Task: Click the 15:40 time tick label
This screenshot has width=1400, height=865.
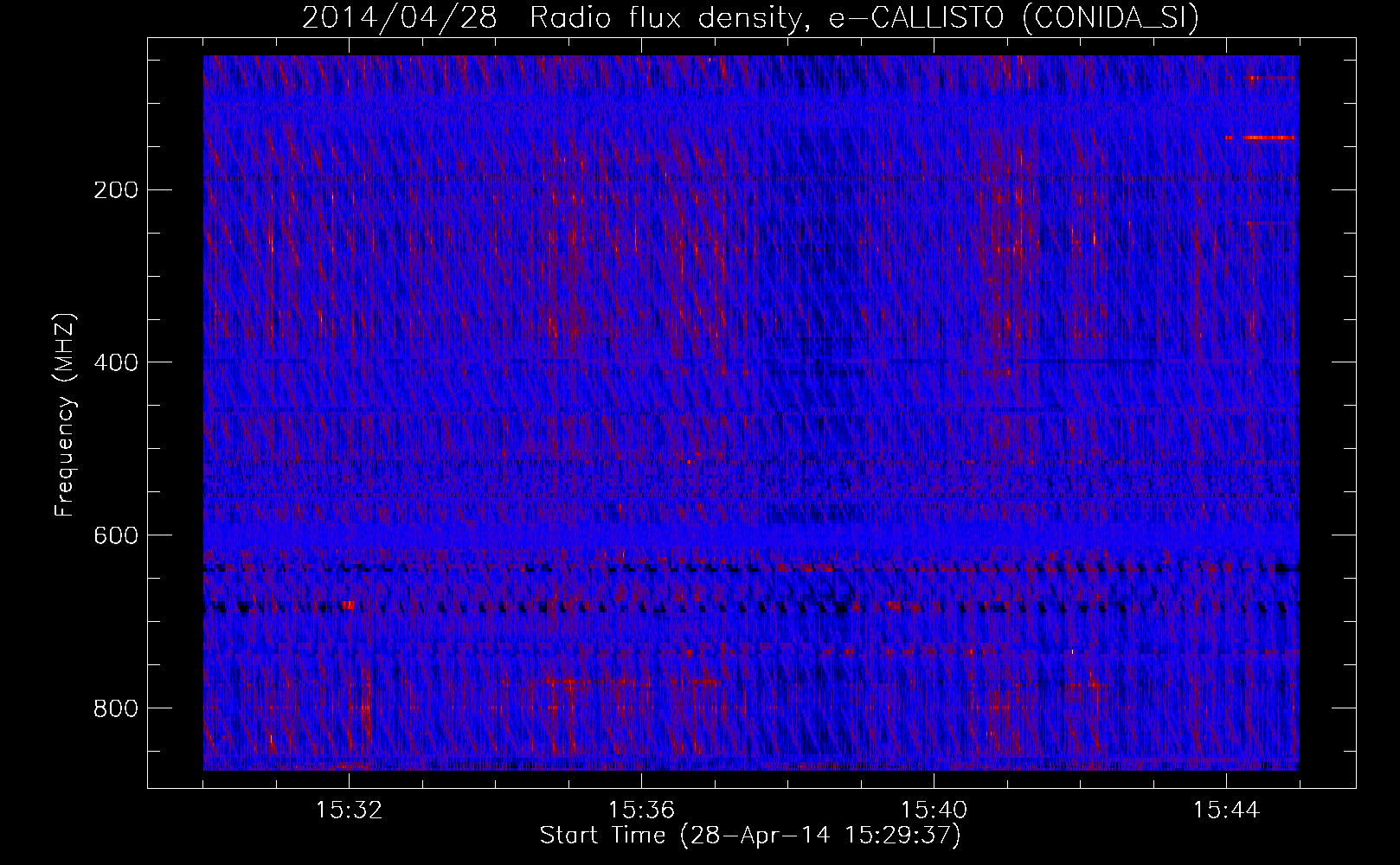Action: pyautogui.click(x=934, y=811)
